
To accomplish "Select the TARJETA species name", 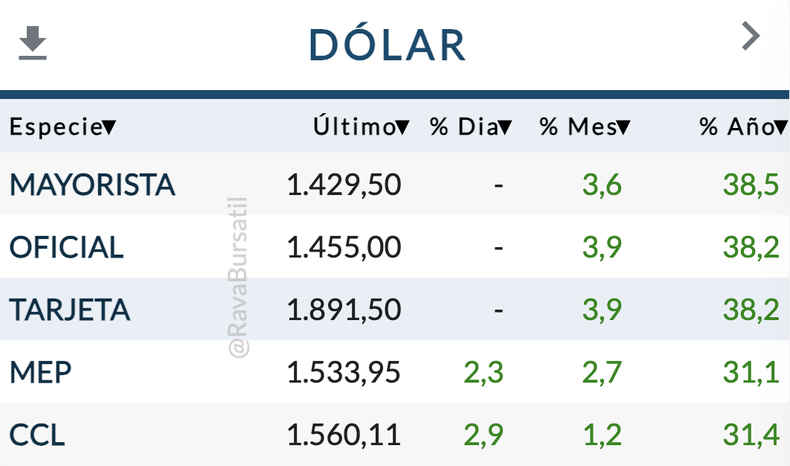I will 70,309.
